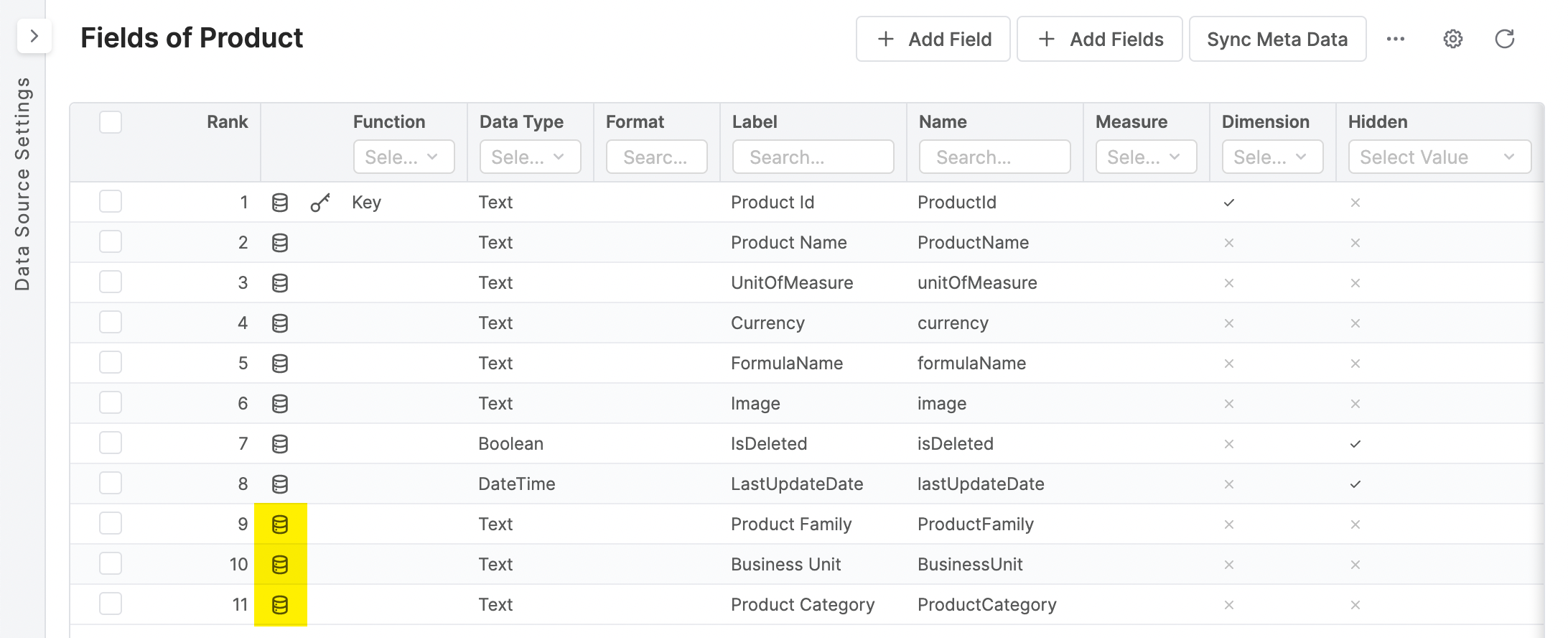Click the lastUpdateDate name cell
The image size is (1568, 638).
pos(981,484)
